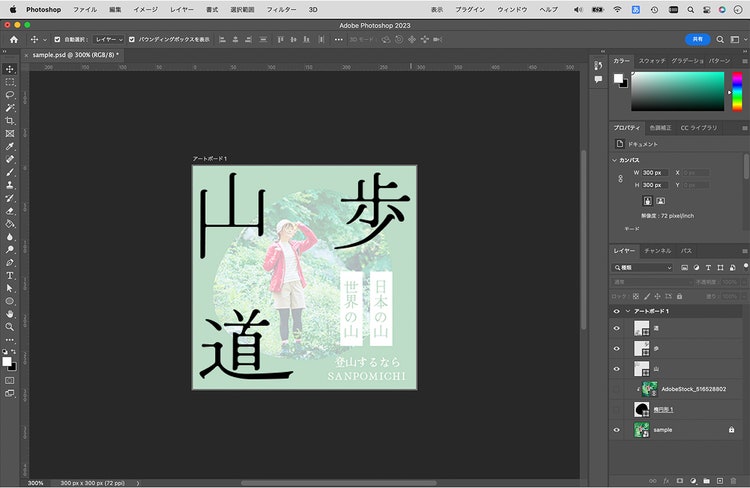Select the Path Selection tool

click(x=10, y=288)
